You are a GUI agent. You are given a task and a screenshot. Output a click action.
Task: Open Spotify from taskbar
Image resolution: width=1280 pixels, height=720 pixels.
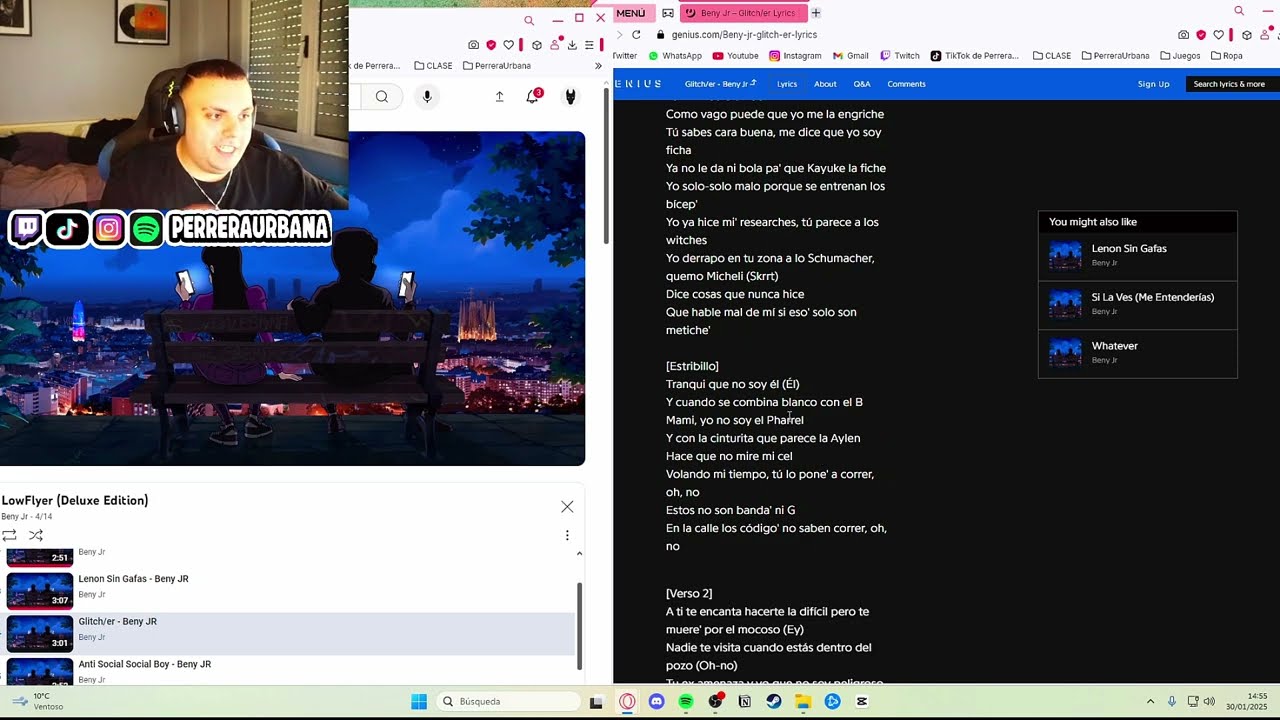click(x=686, y=702)
